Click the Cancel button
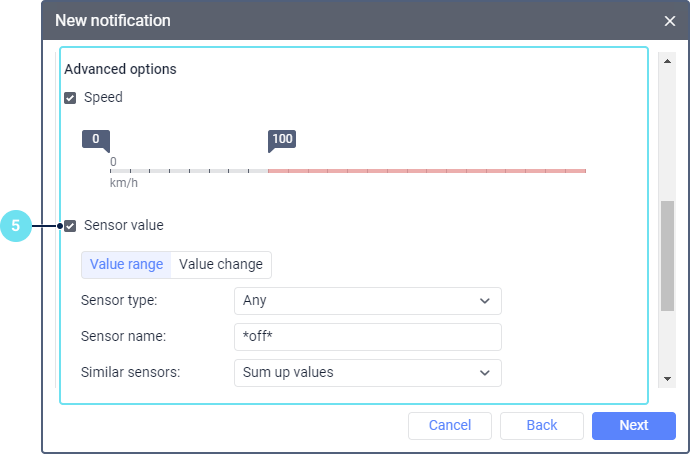This screenshot has height=454, width=690. (449, 425)
